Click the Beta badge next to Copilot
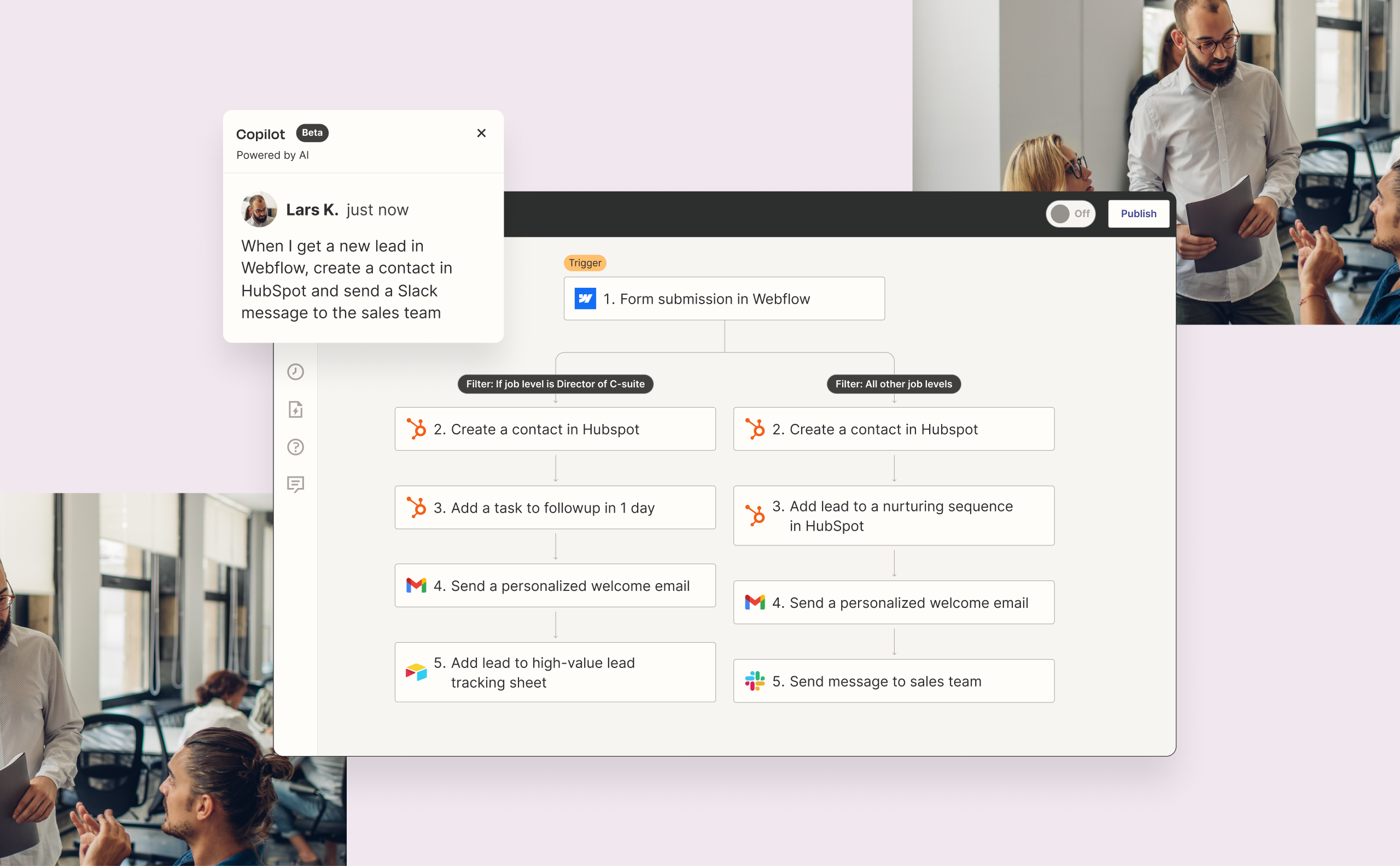This screenshot has height=866, width=1400. pos(312,133)
